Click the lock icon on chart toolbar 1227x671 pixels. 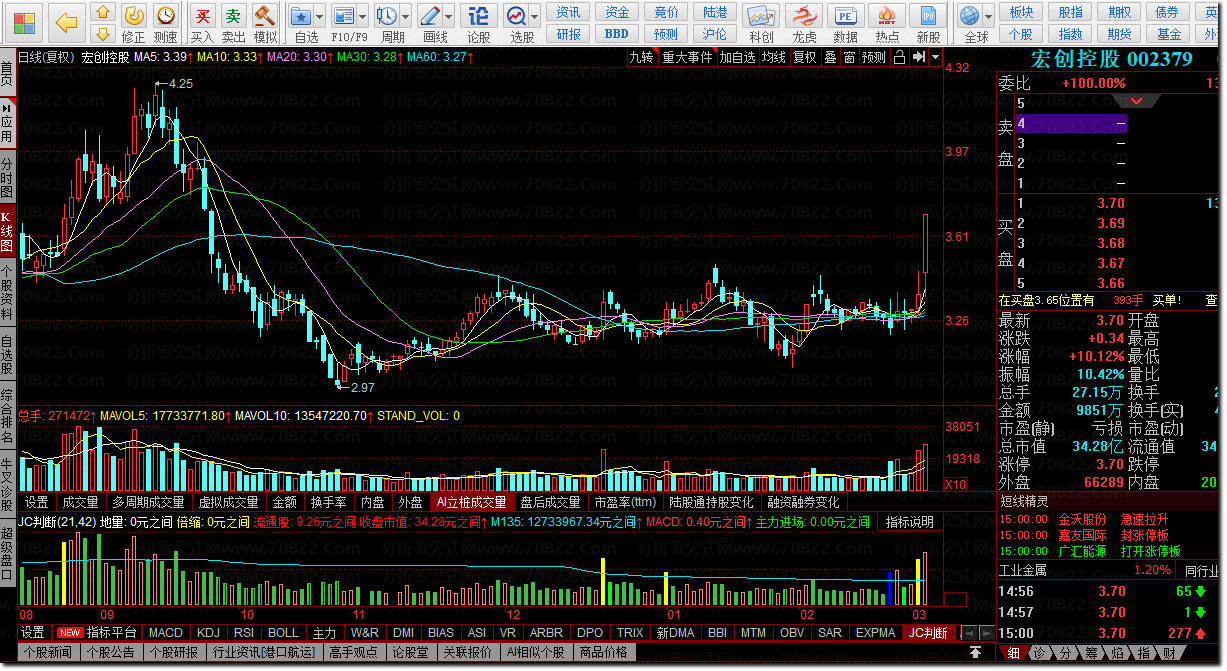click(899, 57)
